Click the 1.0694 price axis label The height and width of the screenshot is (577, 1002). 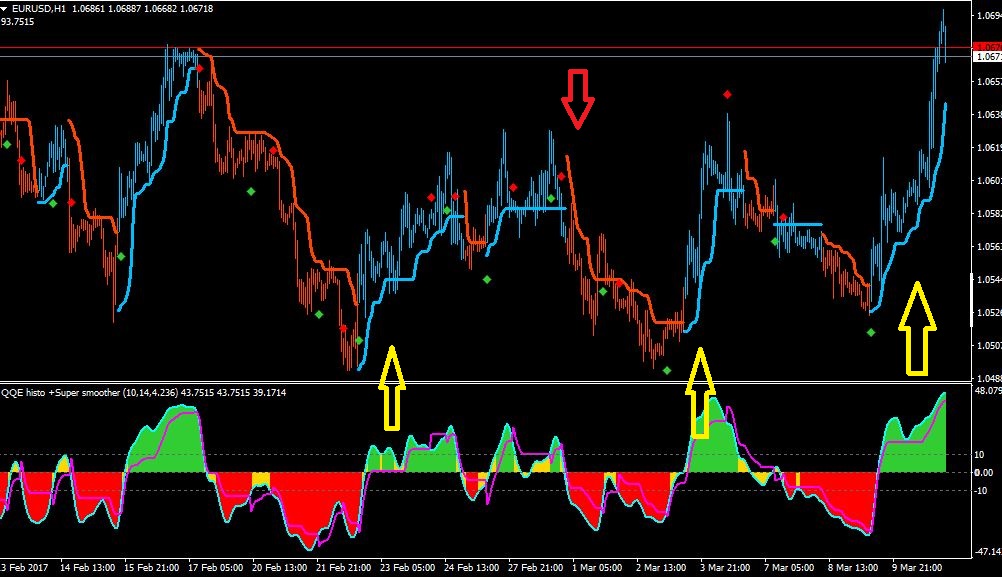click(989, 15)
